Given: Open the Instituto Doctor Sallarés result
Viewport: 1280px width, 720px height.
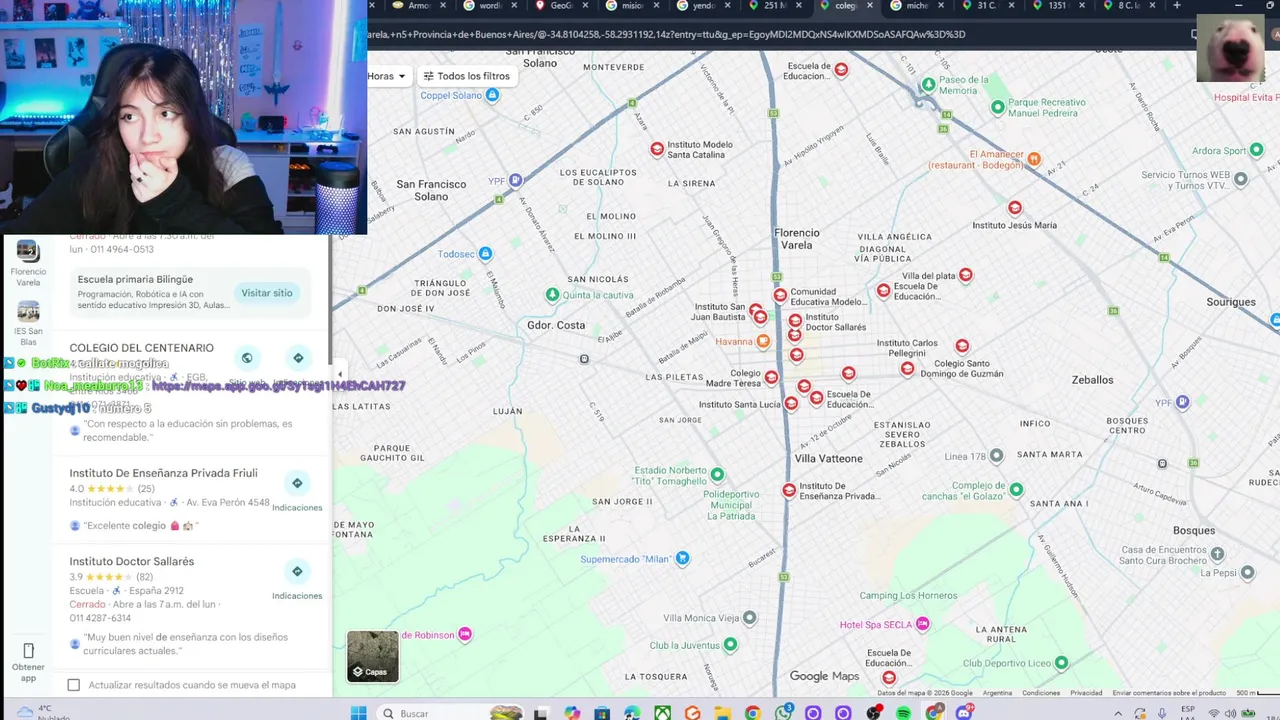Looking at the screenshot, I should 132,562.
